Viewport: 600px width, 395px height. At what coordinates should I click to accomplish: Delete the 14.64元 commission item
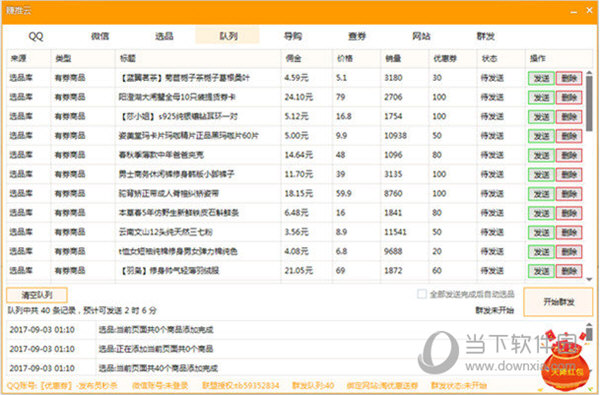pos(569,155)
